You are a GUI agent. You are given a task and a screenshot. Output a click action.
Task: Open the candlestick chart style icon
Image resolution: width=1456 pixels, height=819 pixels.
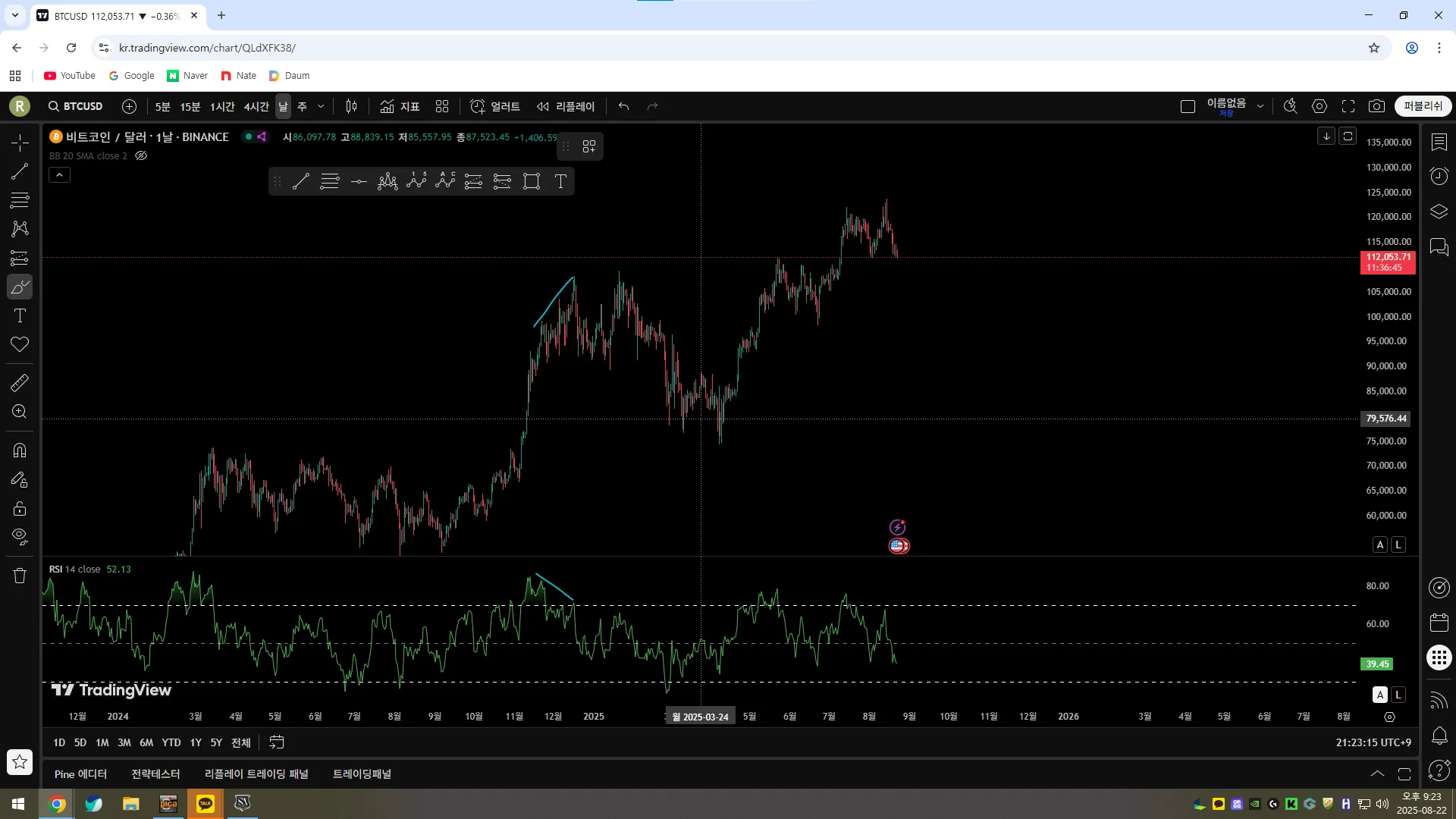click(351, 106)
